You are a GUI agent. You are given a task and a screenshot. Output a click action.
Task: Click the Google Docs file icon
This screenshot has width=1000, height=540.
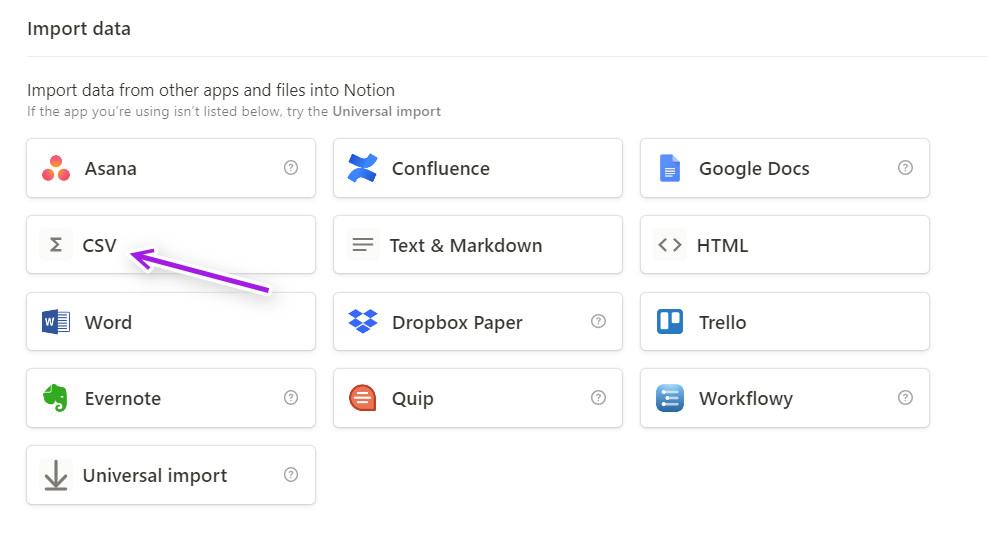tap(669, 168)
